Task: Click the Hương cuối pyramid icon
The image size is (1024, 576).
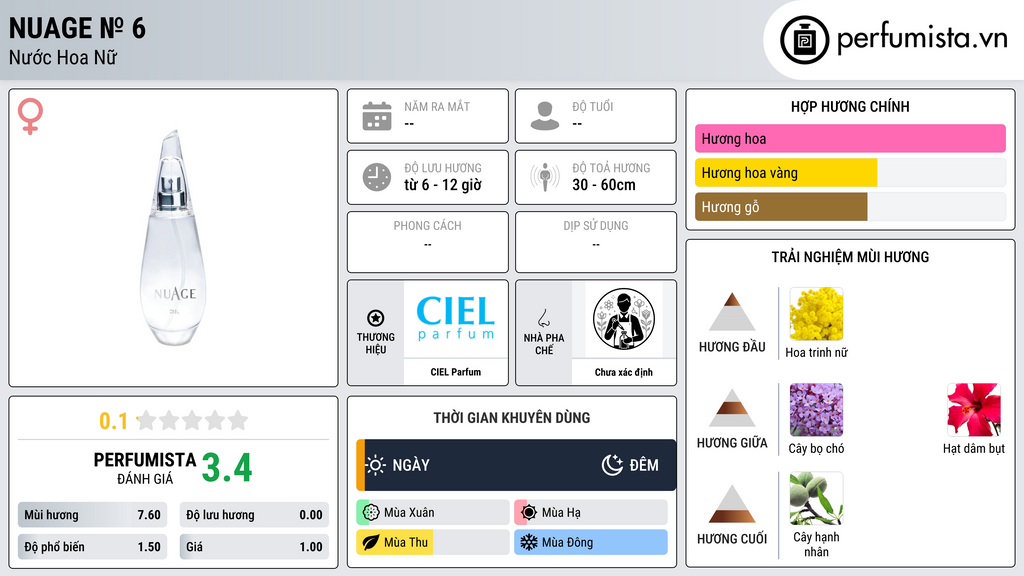Action: coord(732,504)
